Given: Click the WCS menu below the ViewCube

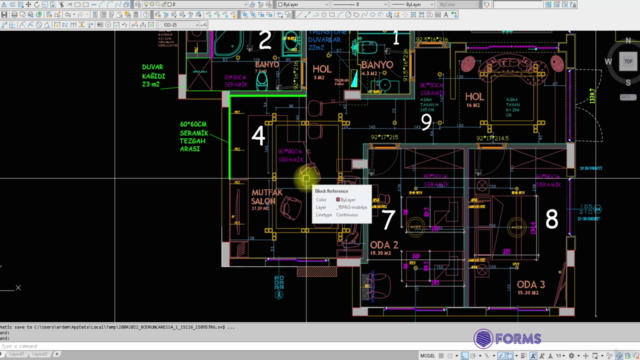Looking at the screenshot, I should tap(628, 97).
